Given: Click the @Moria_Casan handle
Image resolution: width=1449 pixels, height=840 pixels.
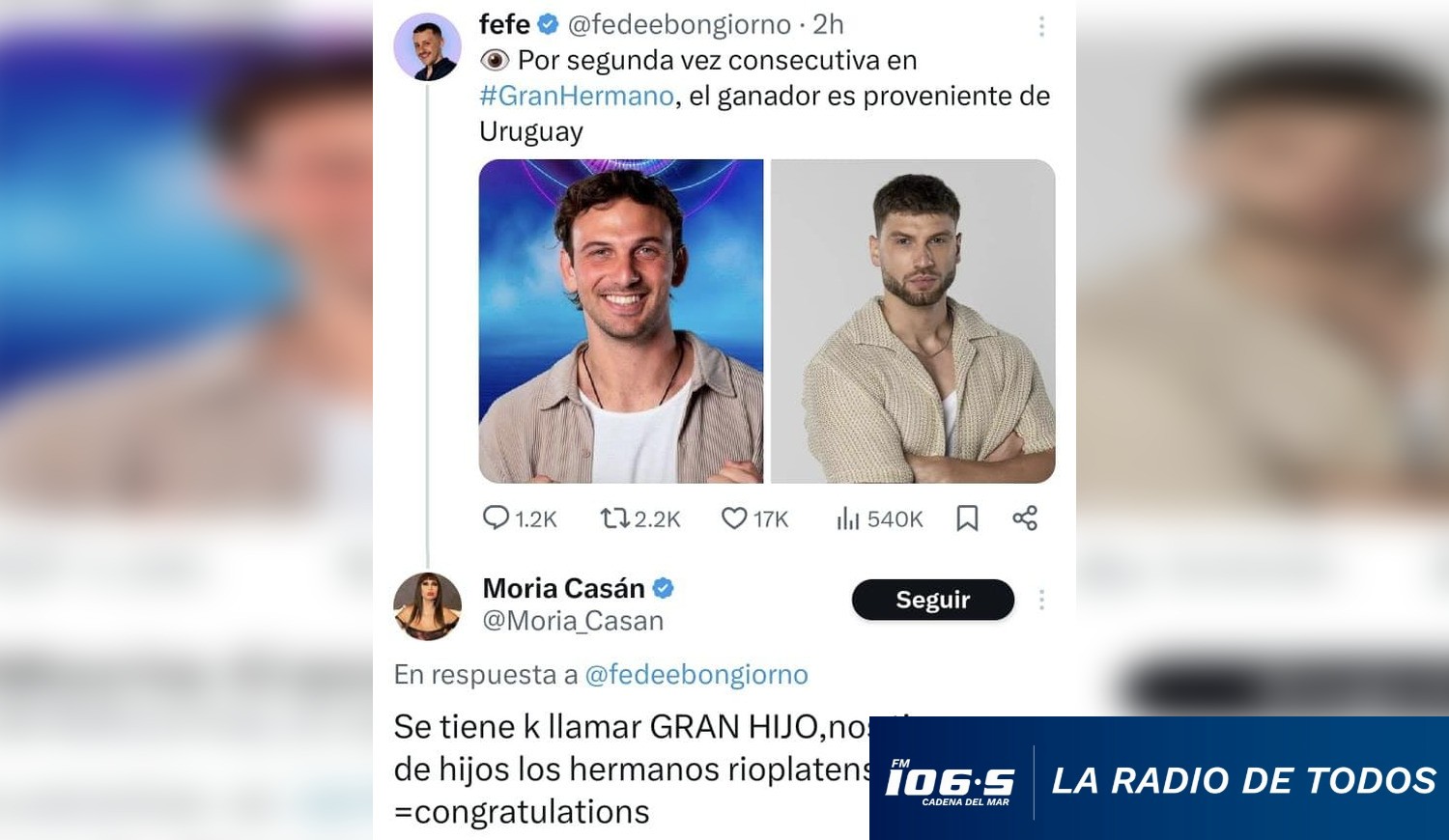Looking at the screenshot, I should tap(573, 621).
